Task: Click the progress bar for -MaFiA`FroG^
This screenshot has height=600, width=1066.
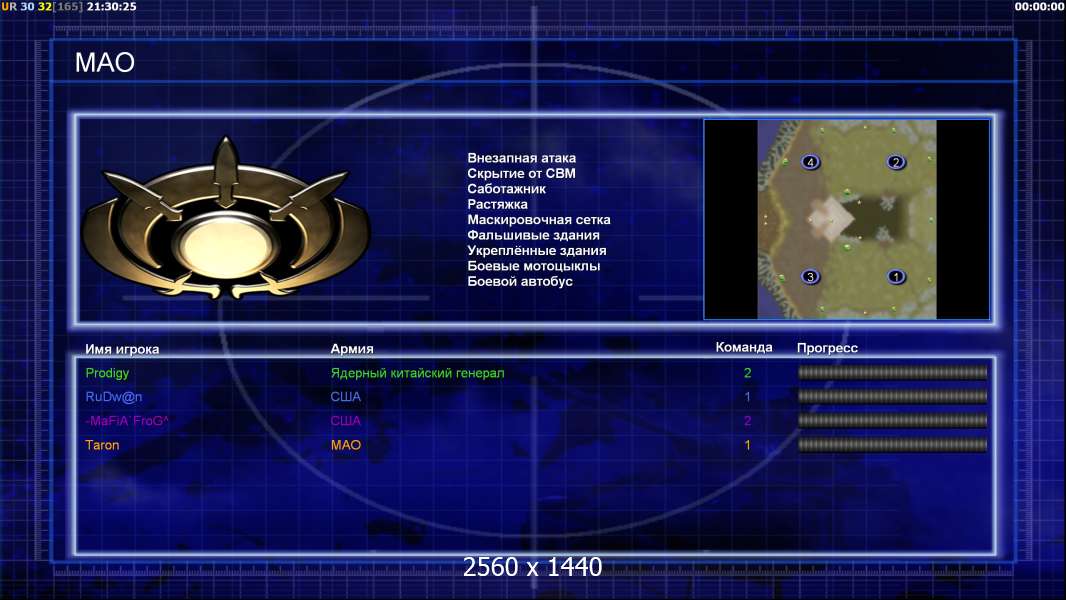Action: [x=892, y=421]
